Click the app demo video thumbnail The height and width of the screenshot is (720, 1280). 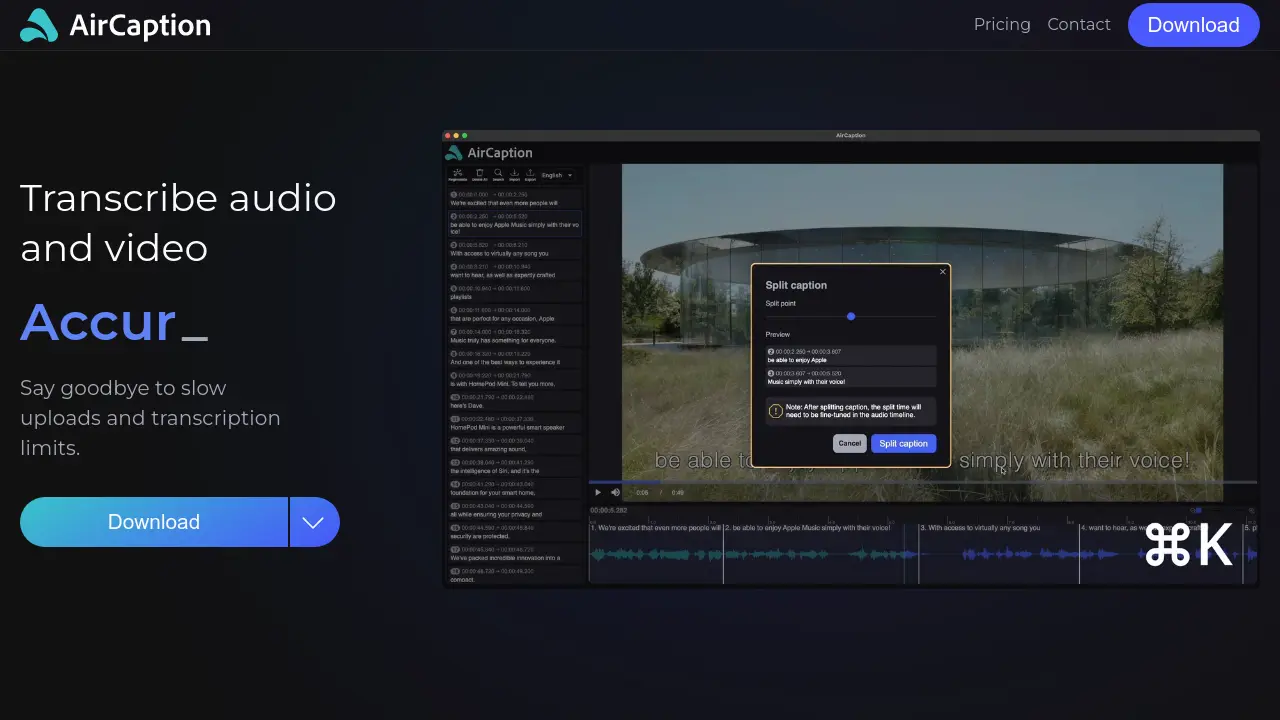[851, 358]
